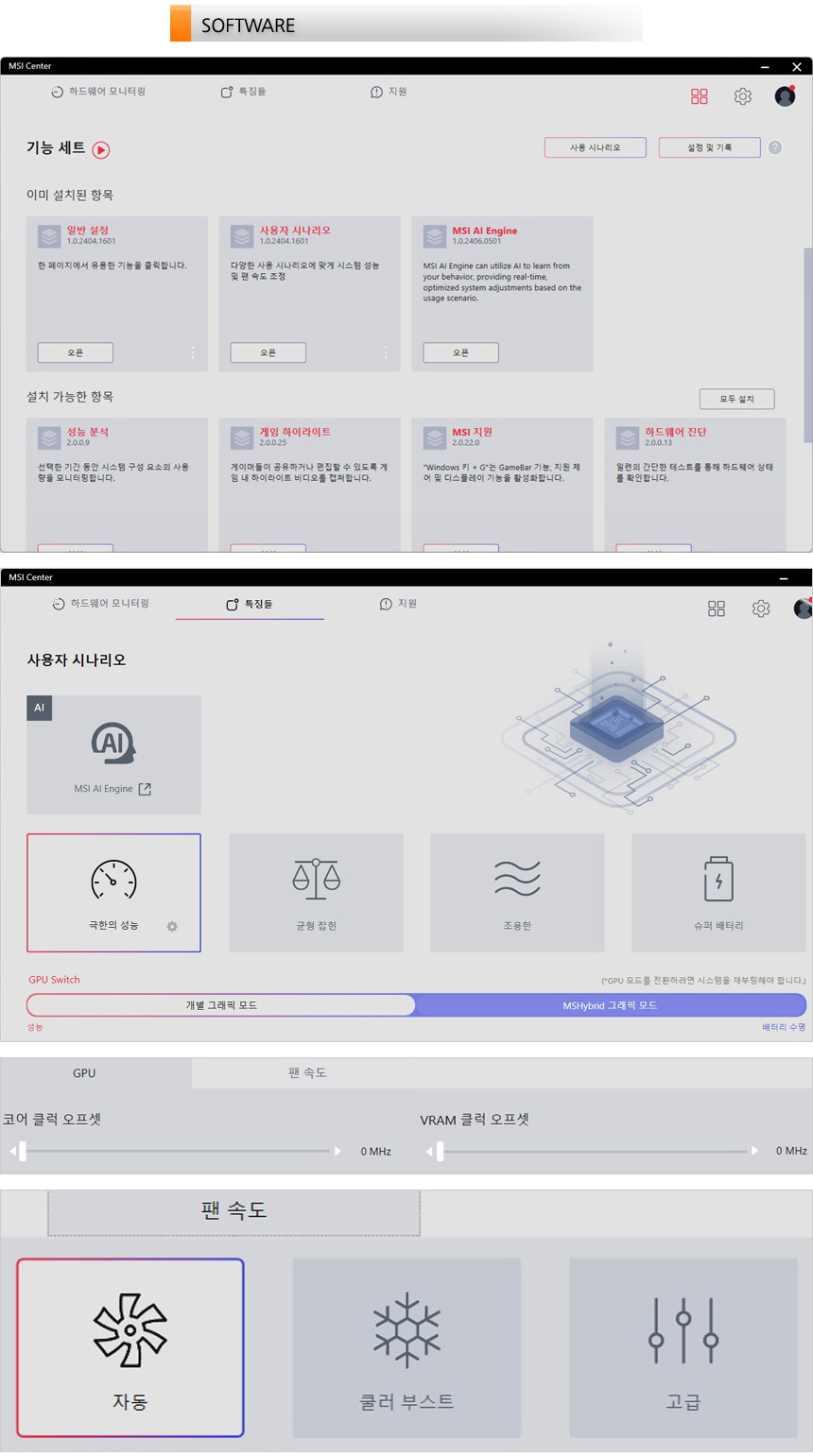Open more options dots on 사용자 시나리오 card
Image resolution: width=813 pixels, height=1456 pixels.
pos(386,352)
